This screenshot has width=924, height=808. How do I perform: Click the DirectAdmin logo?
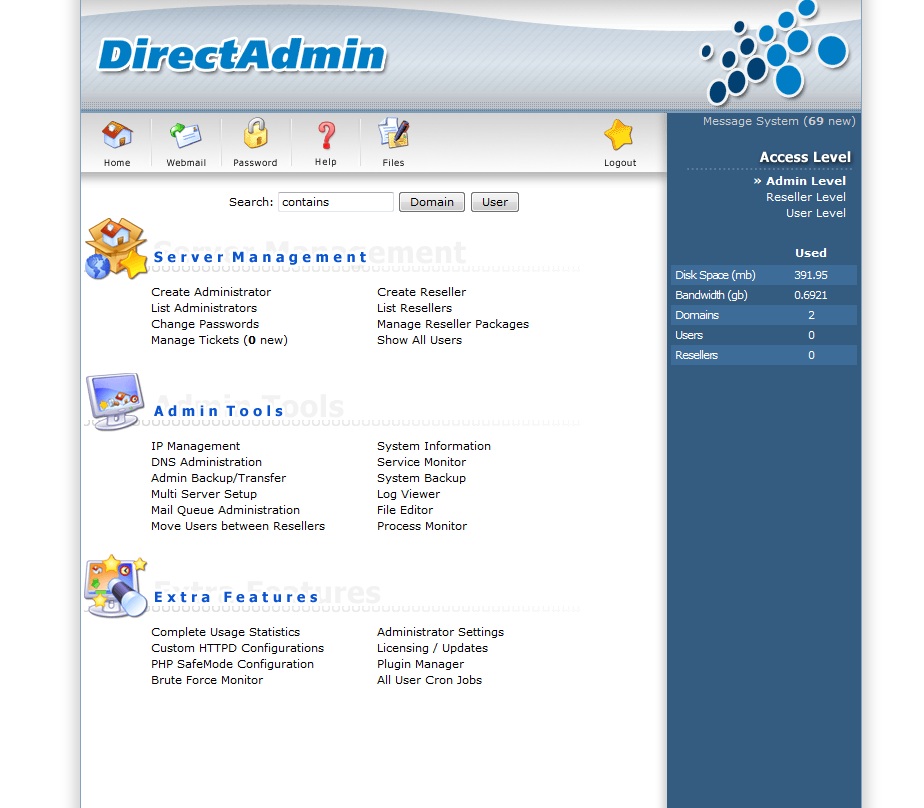[x=242, y=55]
